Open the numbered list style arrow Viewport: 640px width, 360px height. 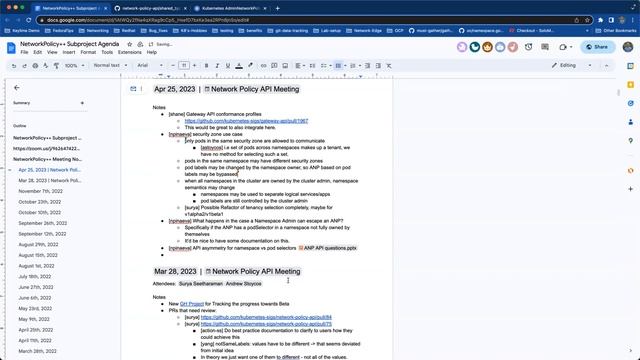pyautogui.click(x=360, y=66)
